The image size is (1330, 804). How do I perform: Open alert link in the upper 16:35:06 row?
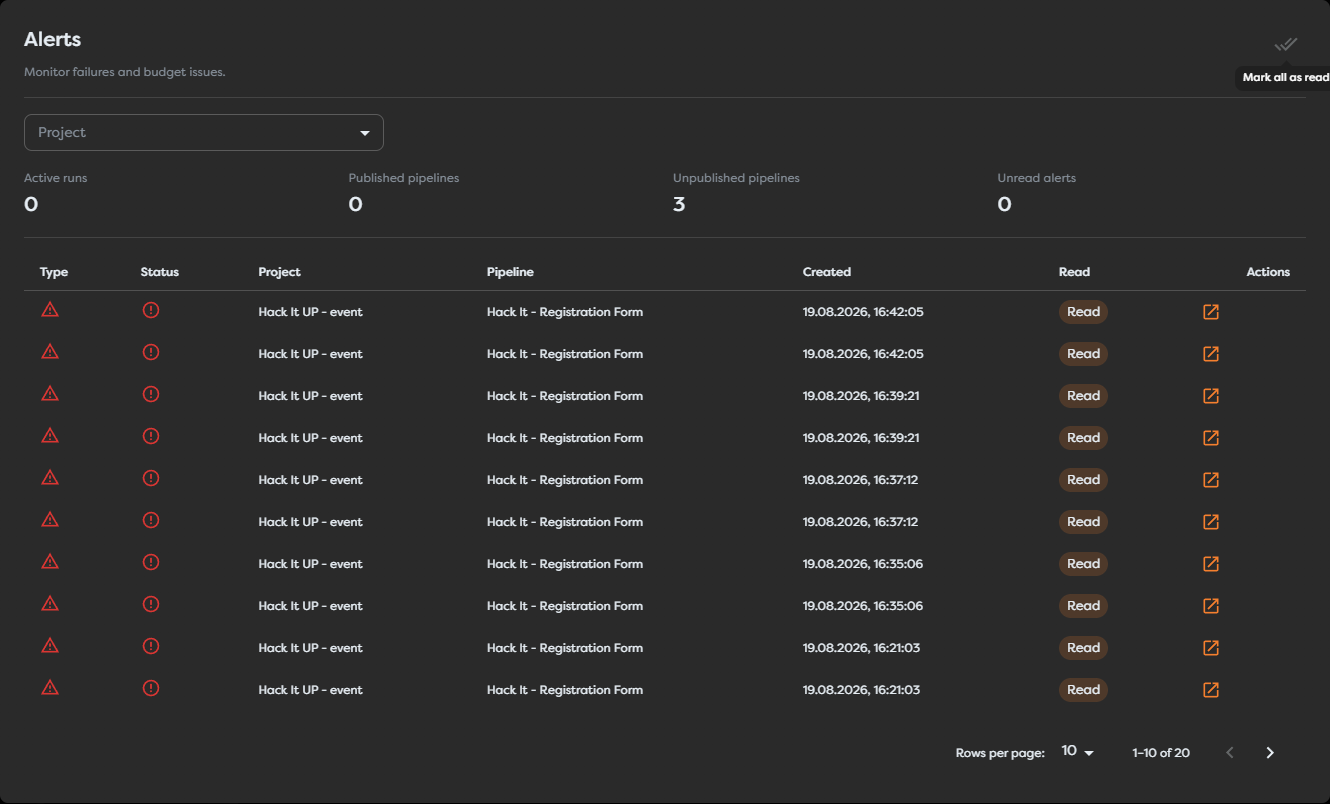(x=1210, y=564)
